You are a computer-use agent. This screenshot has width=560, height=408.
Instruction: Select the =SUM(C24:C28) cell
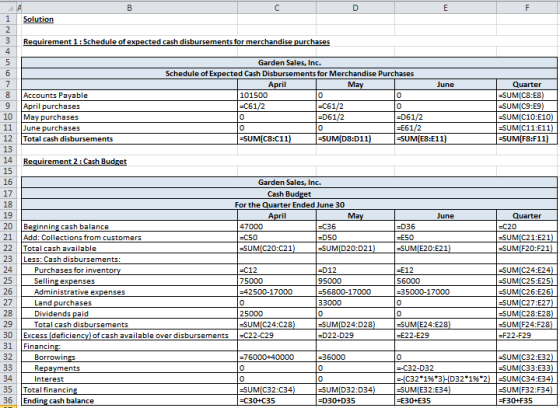(x=277, y=324)
